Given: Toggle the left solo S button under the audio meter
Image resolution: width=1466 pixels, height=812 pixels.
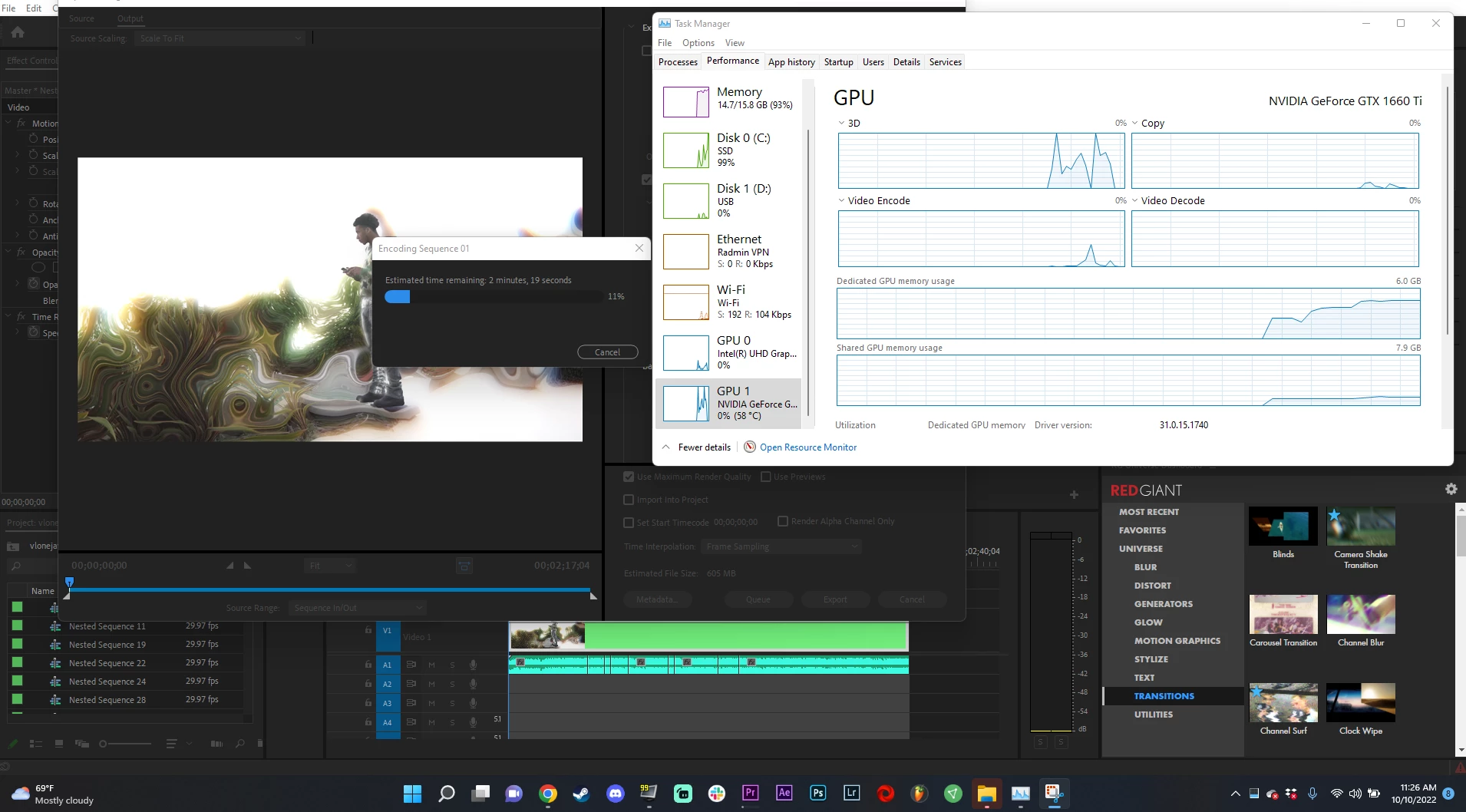Looking at the screenshot, I should pyautogui.click(x=1041, y=742).
